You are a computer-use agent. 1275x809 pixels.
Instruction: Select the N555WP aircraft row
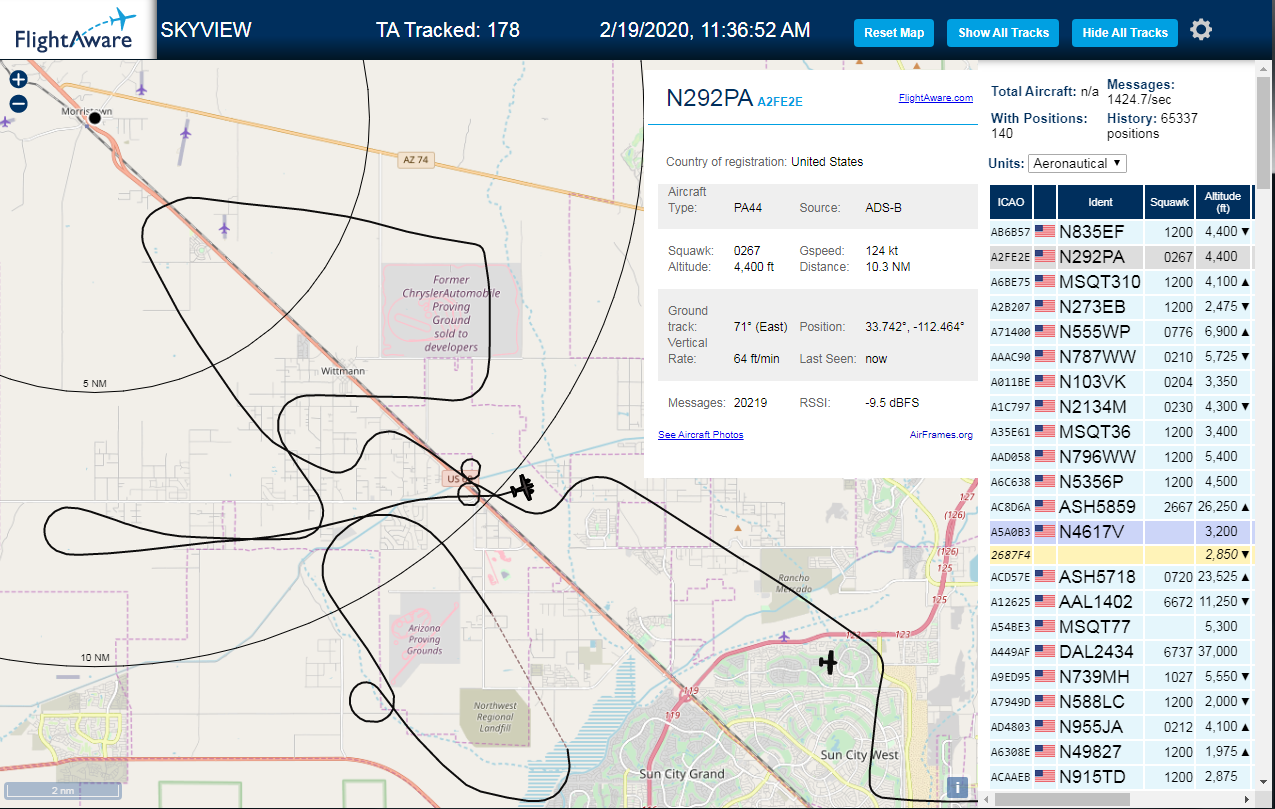(1121, 331)
